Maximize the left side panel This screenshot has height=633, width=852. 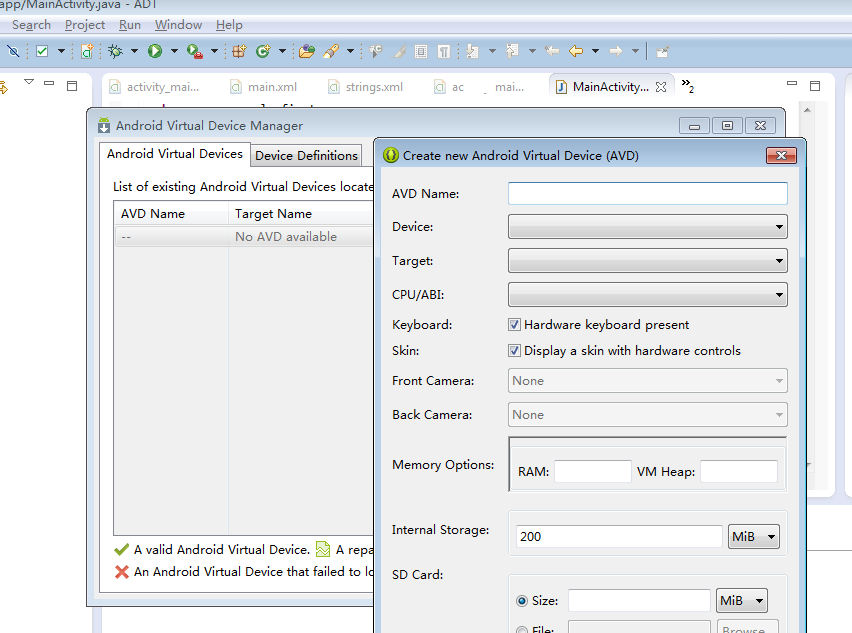[x=72, y=86]
